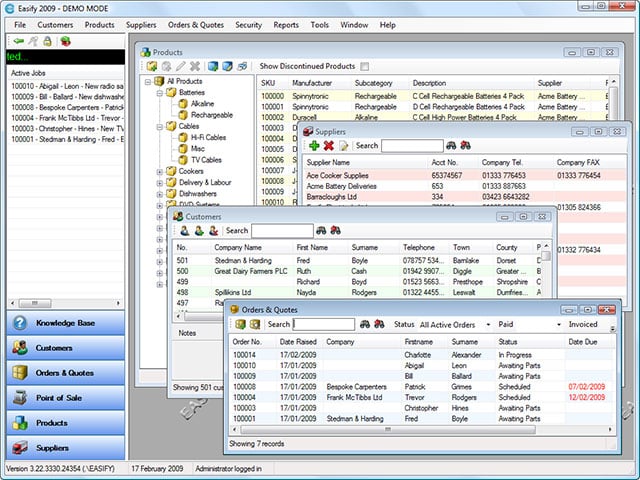Click the green plus add icon in Suppliers window
640x480 pixels.
tap(314, 145)
